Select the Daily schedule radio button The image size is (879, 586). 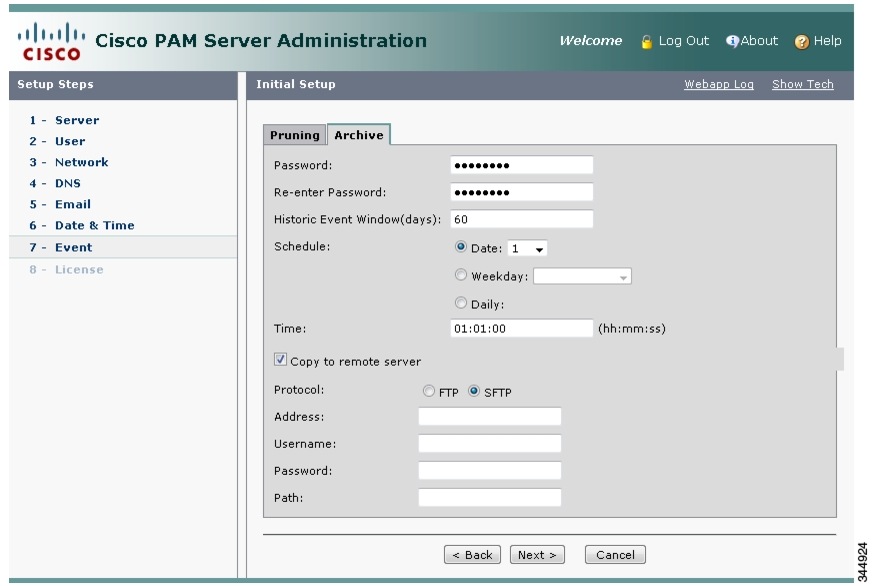click(461, 303)
